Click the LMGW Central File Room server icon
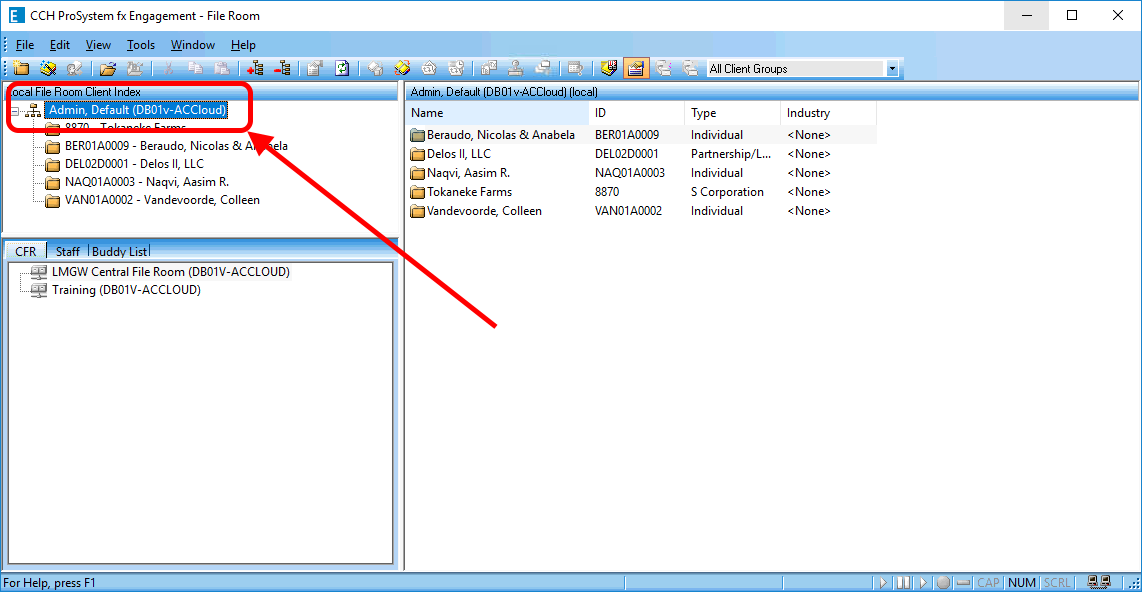 pyautogui.click(x=39, y=272)
